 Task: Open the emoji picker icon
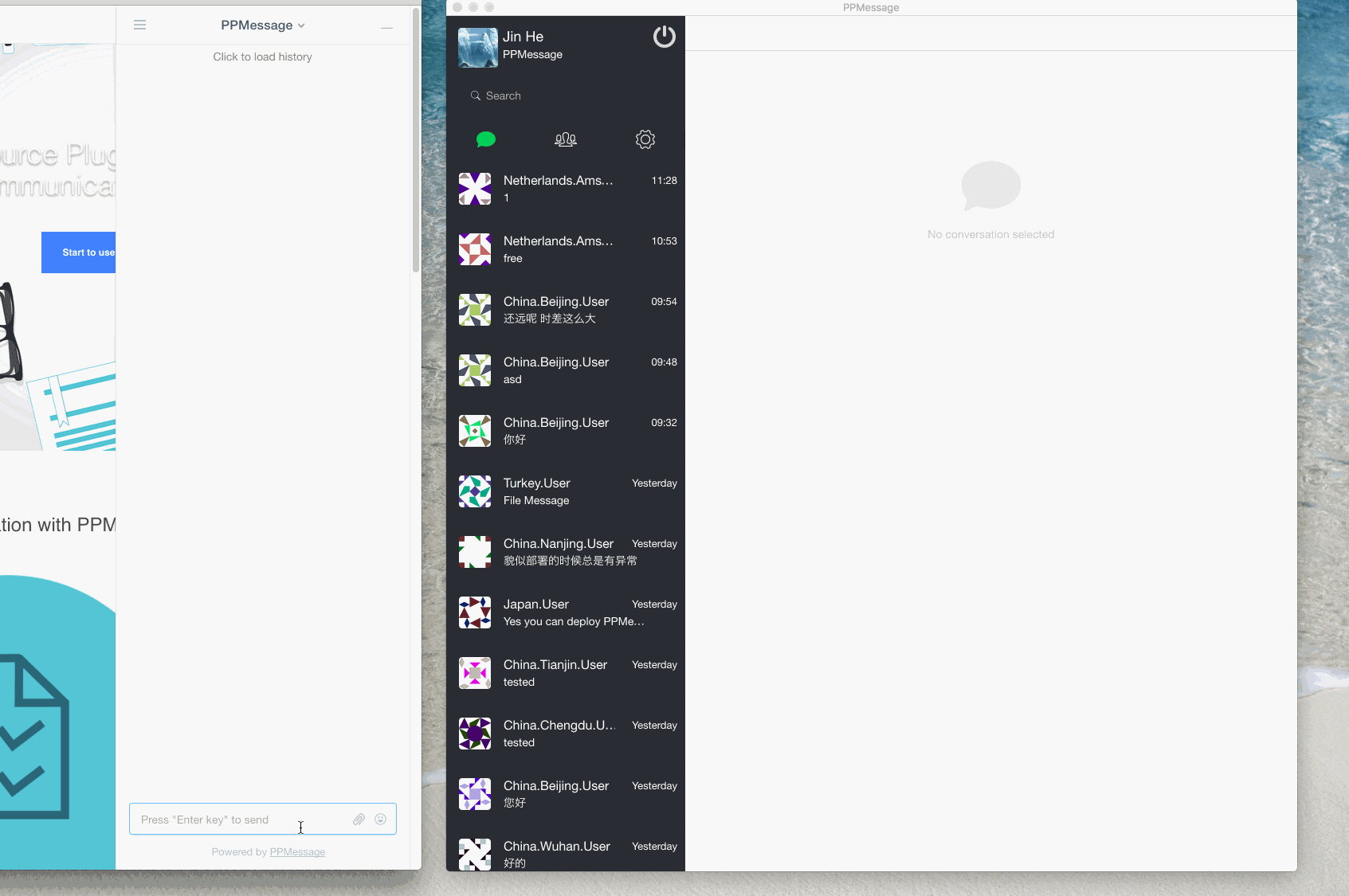click(381, 819)
